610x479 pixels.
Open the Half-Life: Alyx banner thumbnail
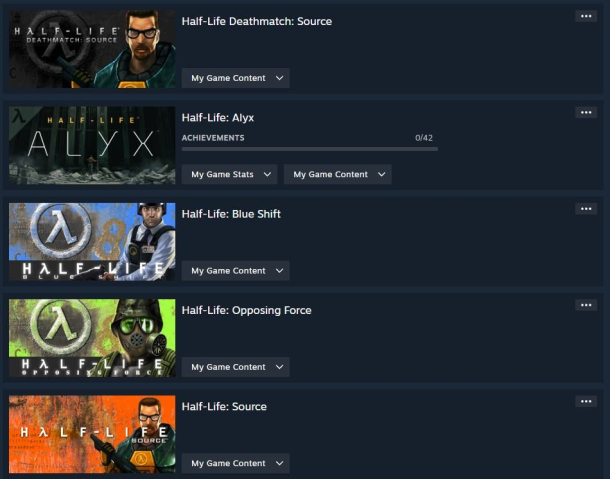(92, 145)
